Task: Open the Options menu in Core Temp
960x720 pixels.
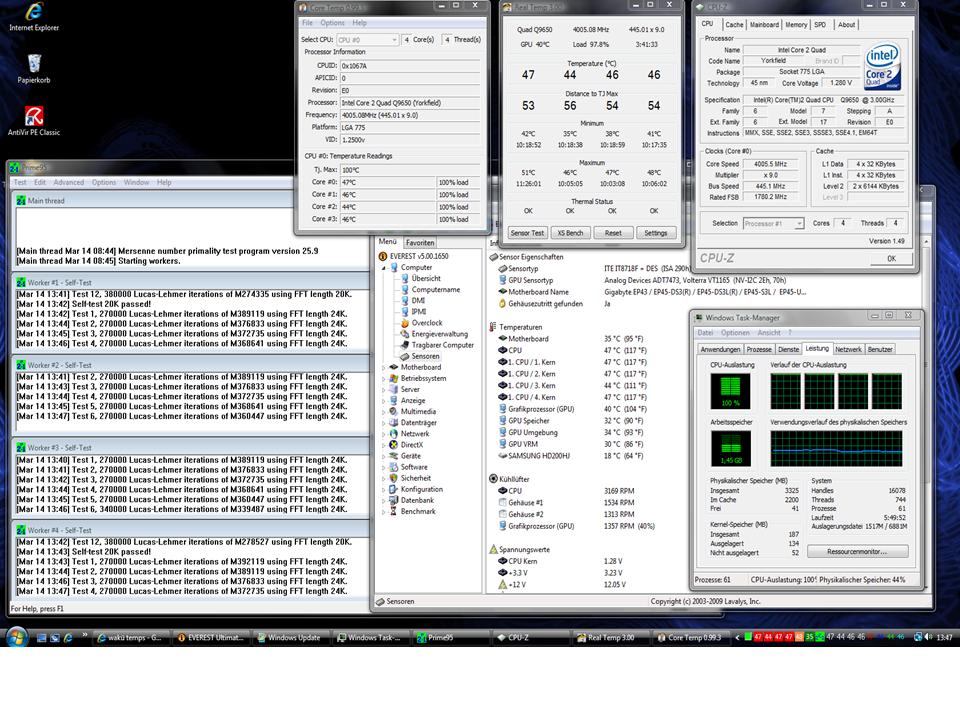Action: click(x=332, y=23)
